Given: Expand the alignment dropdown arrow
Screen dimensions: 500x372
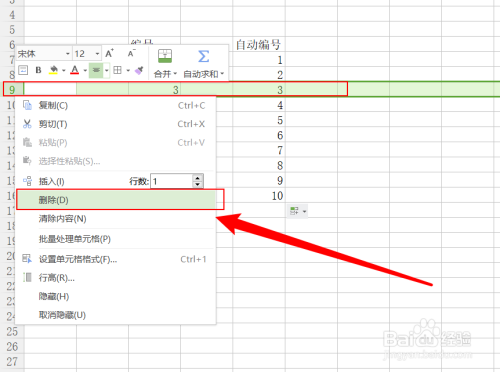Looking at the screenshot, I should [x=107, y=70].
